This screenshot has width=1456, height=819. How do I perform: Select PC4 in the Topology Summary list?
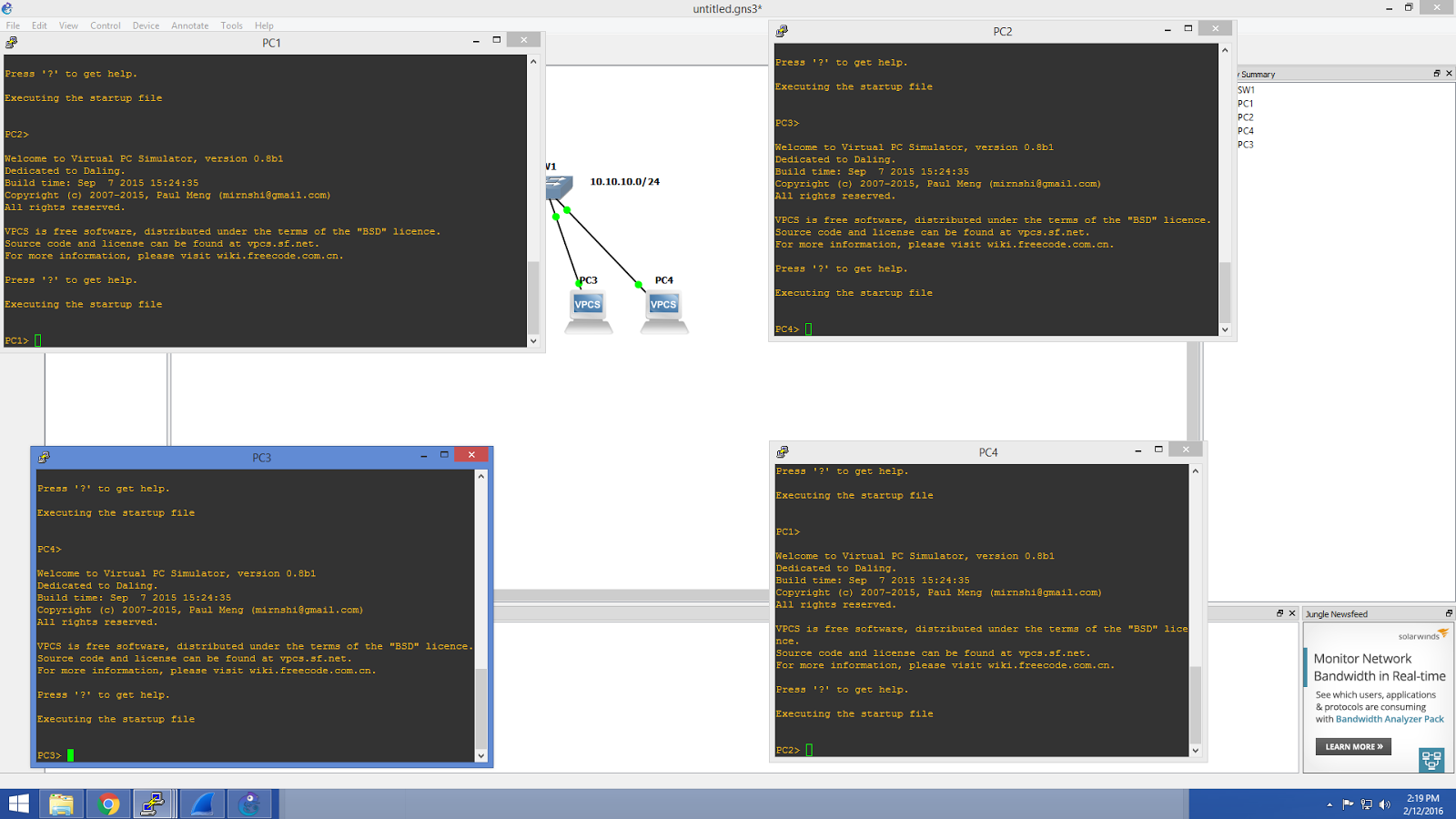[1245, 131]
